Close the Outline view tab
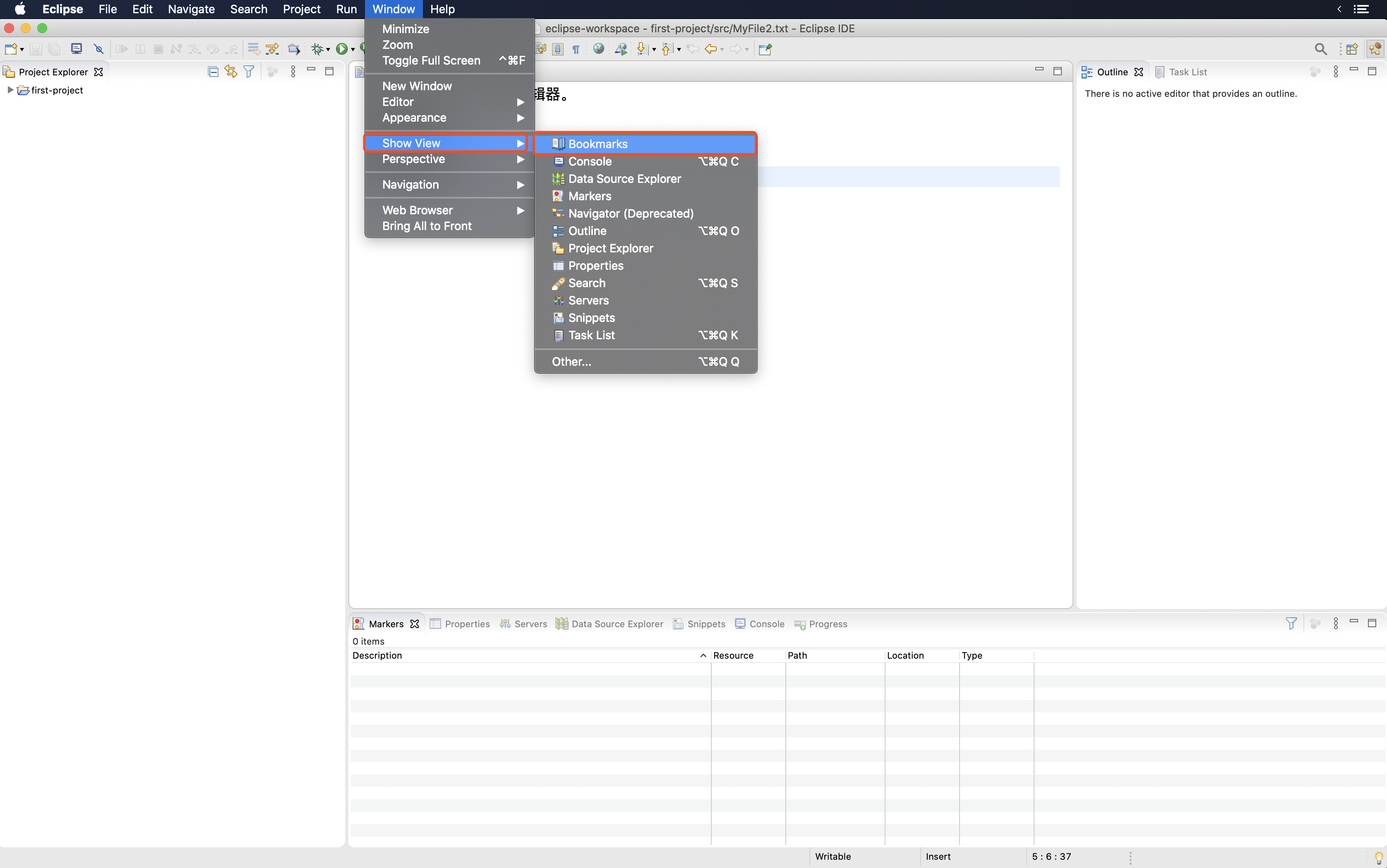Screen dimensions: 1387x868 pyautogui.click(x=1138, y=72)
